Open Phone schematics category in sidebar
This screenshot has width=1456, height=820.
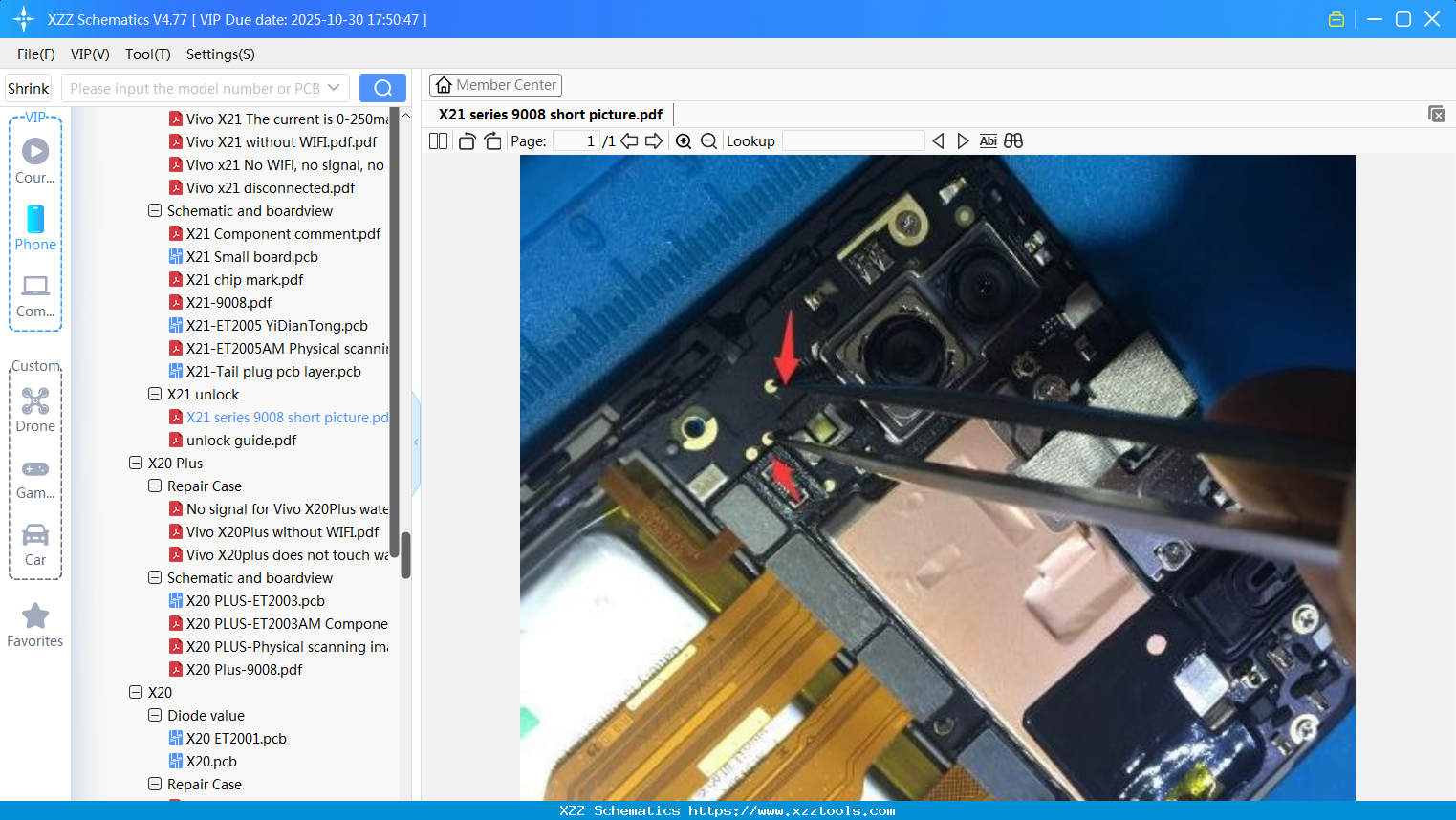point(35,227)
